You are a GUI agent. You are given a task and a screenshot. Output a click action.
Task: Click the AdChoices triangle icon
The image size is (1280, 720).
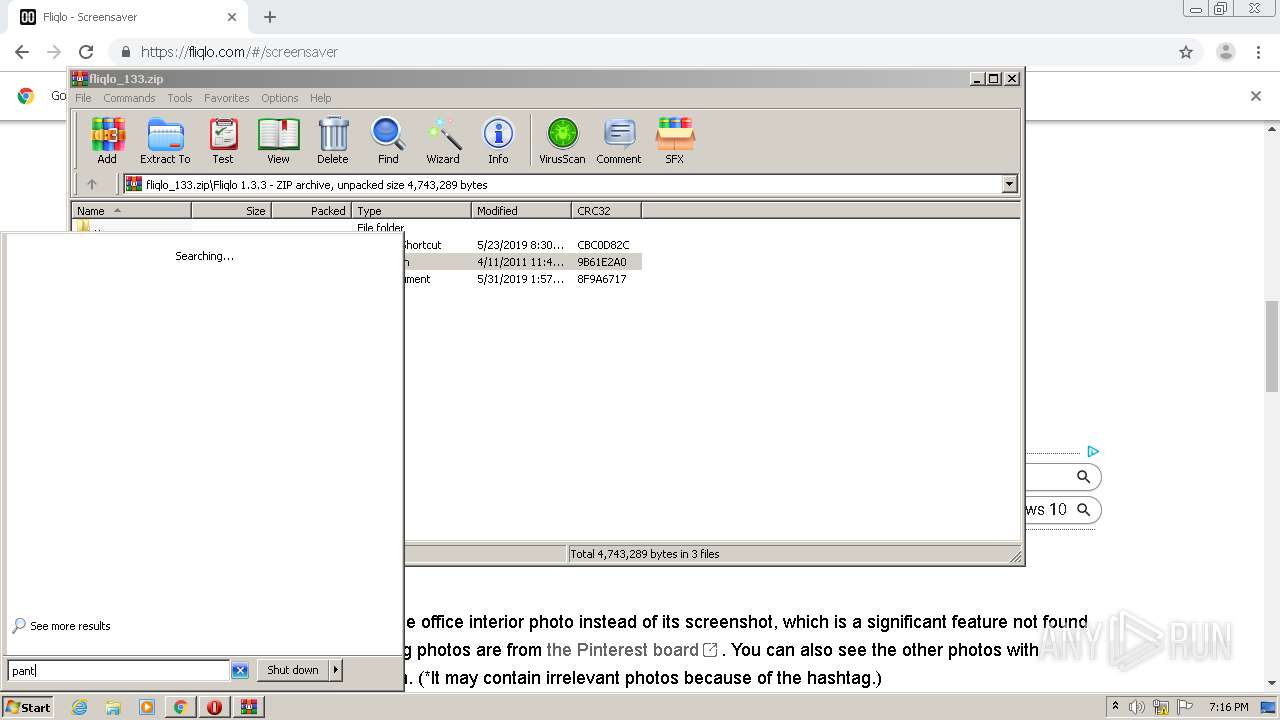pos(1093,452)
